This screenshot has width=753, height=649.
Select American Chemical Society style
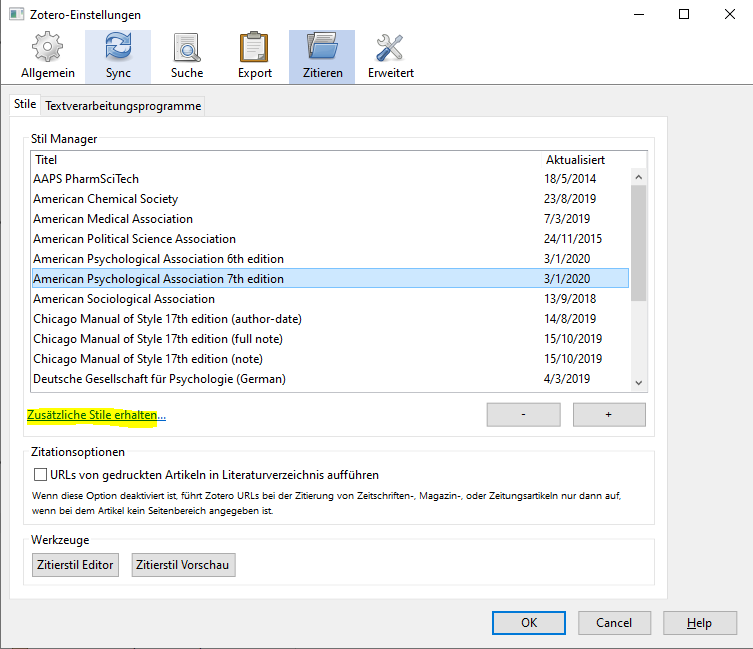tap(330, 199)
